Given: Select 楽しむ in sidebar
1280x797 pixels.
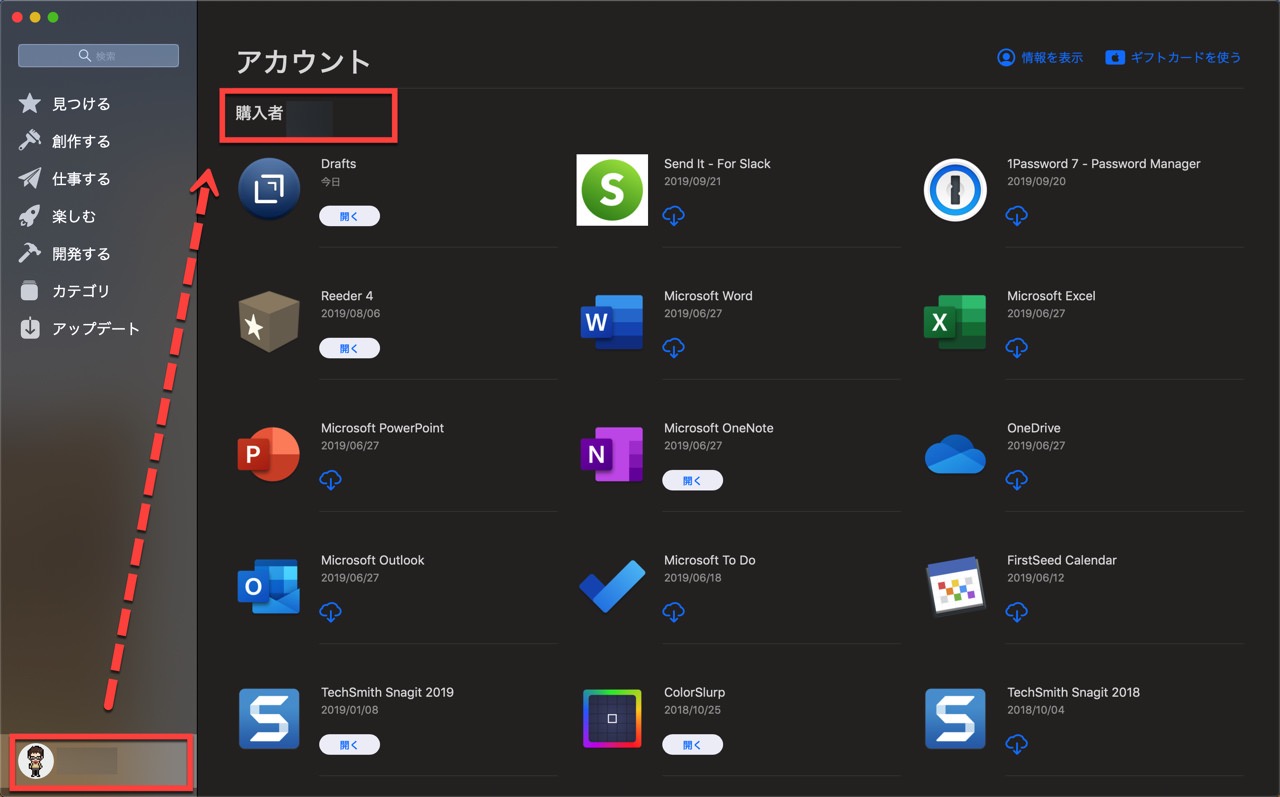Looking at the screenshot, I should coord(74,216).
